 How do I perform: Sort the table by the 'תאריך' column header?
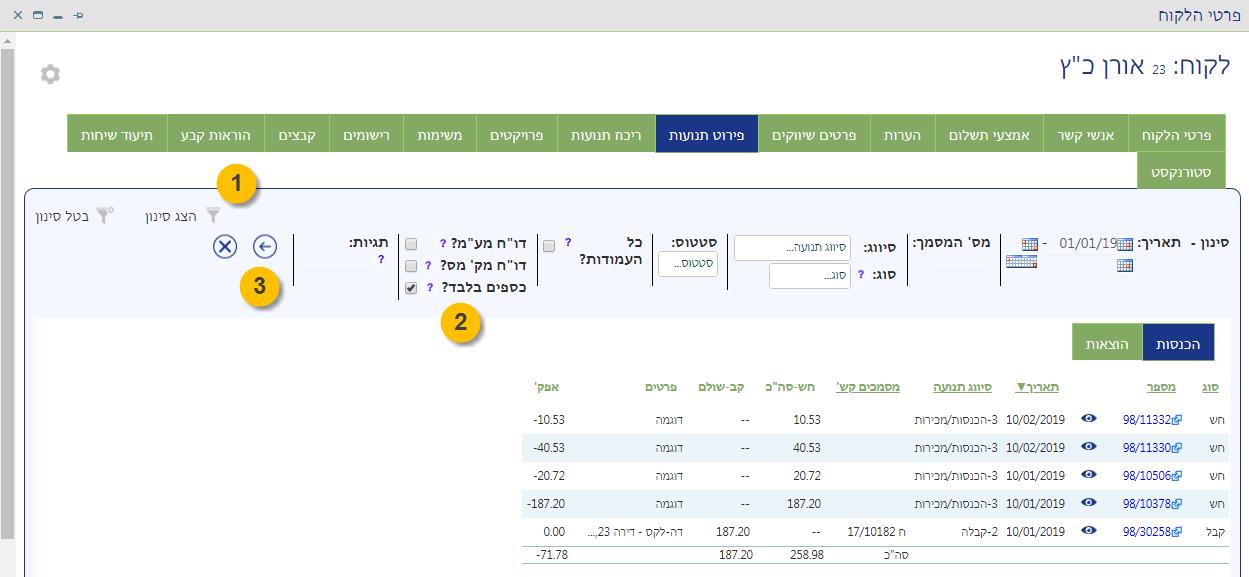1037,387
